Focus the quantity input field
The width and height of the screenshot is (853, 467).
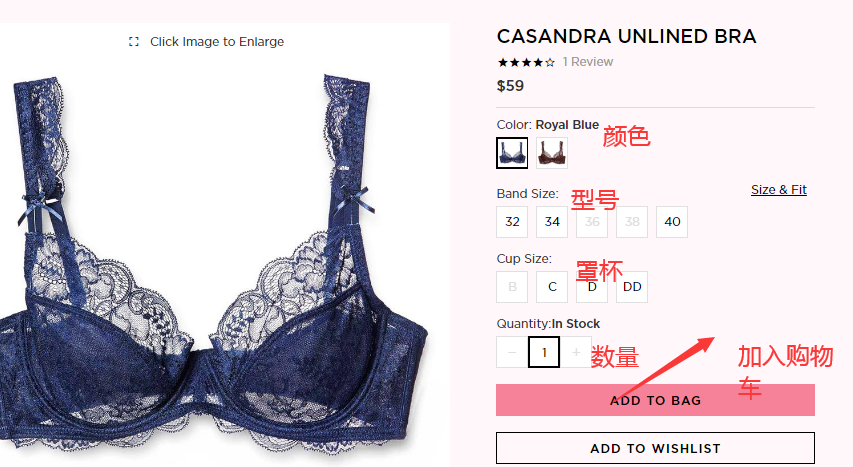(544, 352)
